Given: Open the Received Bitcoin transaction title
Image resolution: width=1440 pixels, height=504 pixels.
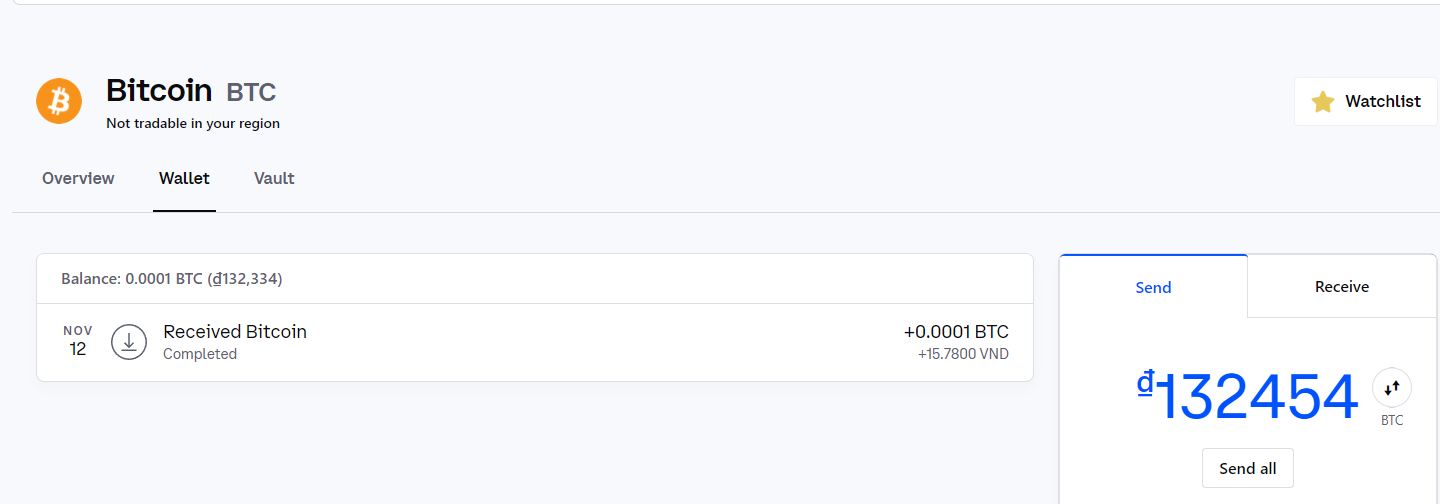Looking at the screenshot, I should coord(235,331).
